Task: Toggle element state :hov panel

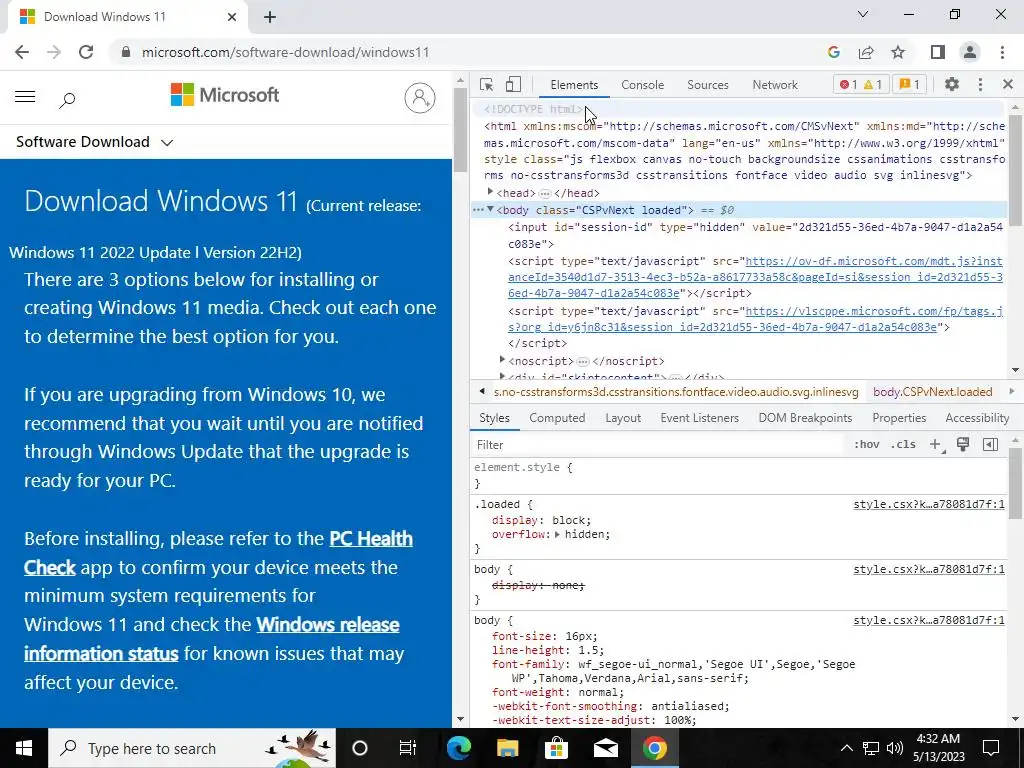Action: click(x=866, y=445)
